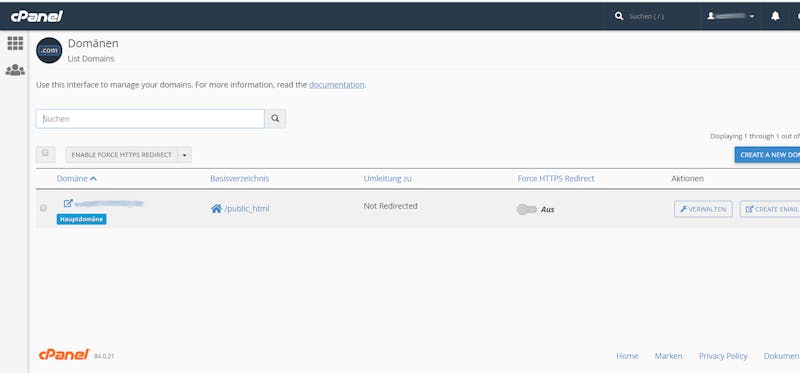Sort by the Basisverzeichnis column
This screenshot has width=800, height=373.
(239, 179)
